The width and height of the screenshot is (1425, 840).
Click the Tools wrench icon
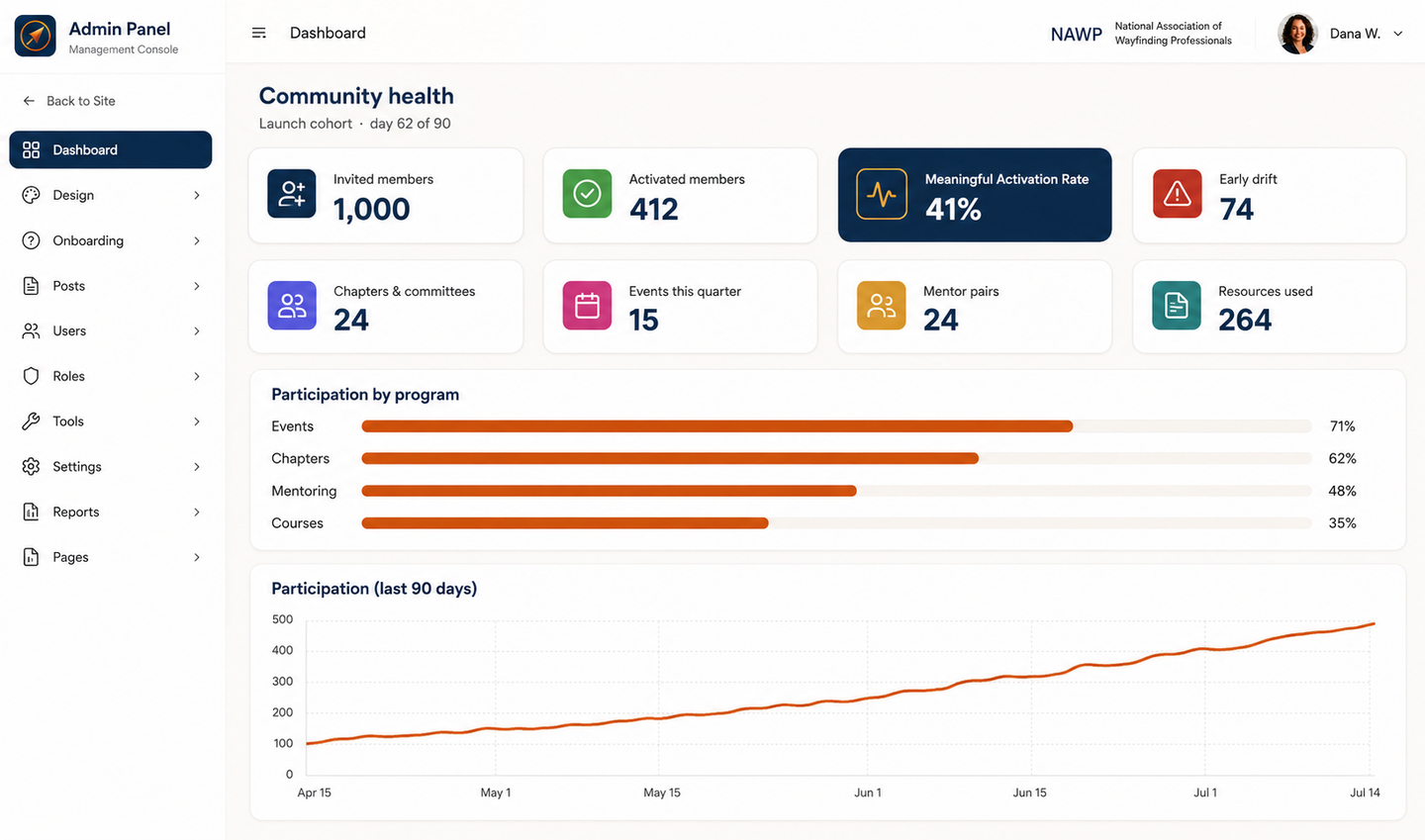pyautogui.click(x=31, y=421)
